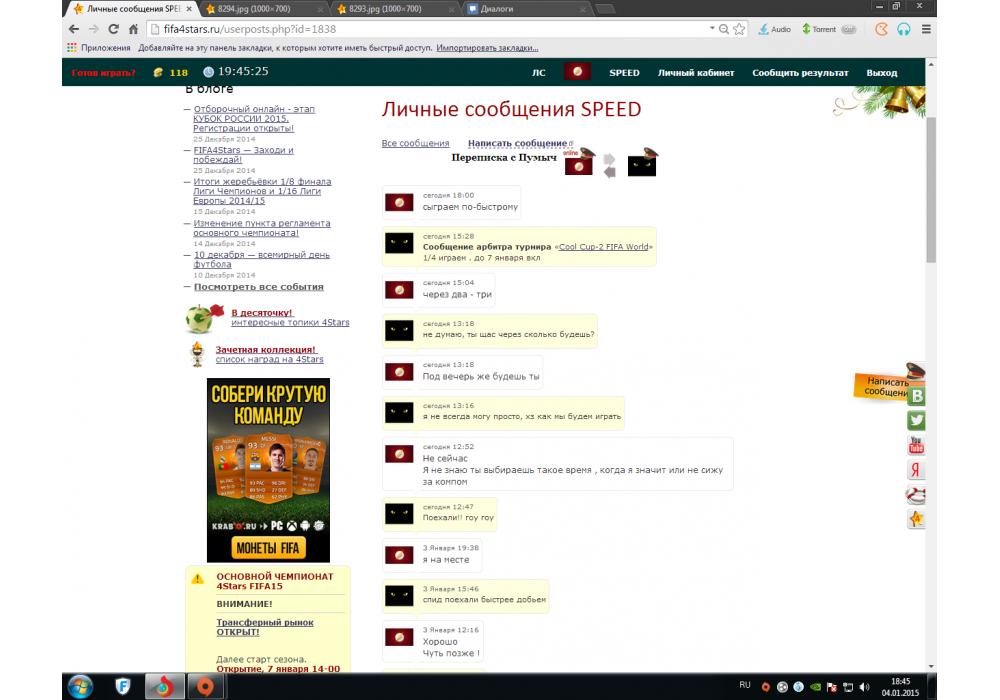
Task: Open the Twitter social icon on sidebar
Action: (x=916, y=421)
